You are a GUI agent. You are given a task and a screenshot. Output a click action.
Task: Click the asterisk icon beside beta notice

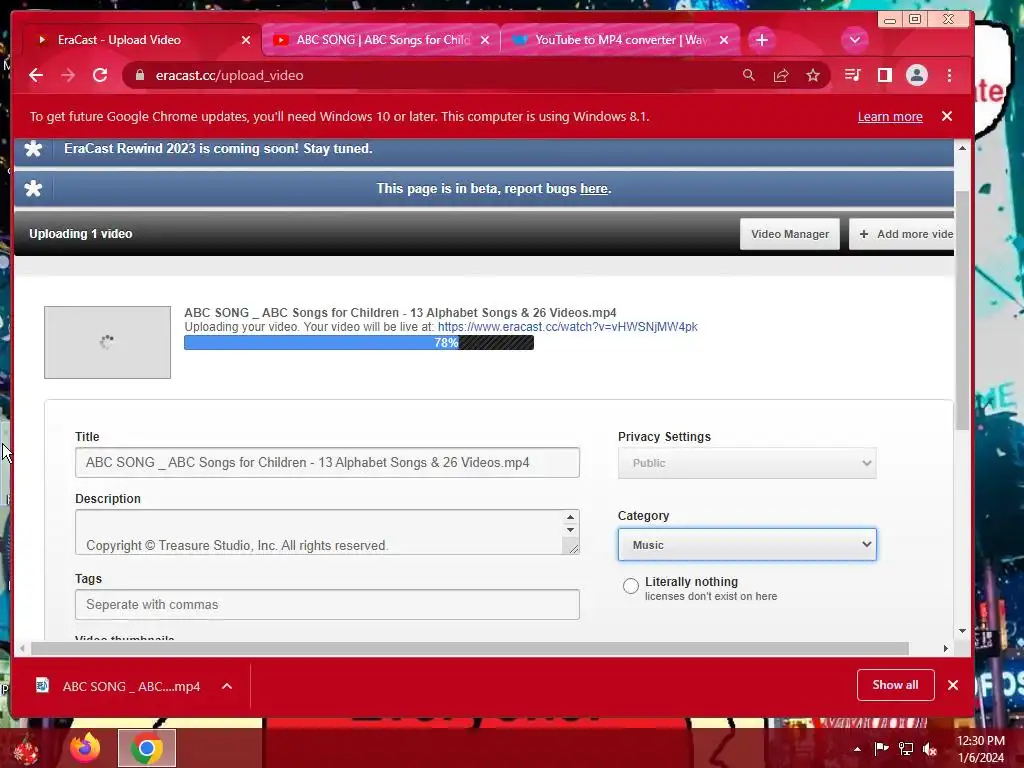click(x=33, y=189)
